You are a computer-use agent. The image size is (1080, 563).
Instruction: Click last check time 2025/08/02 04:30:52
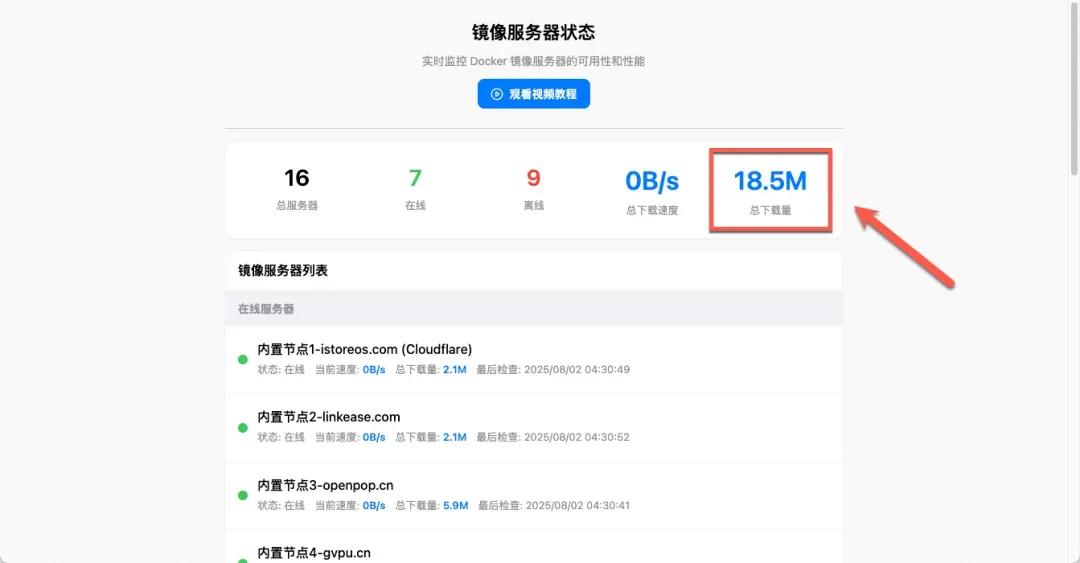(577, 437)
